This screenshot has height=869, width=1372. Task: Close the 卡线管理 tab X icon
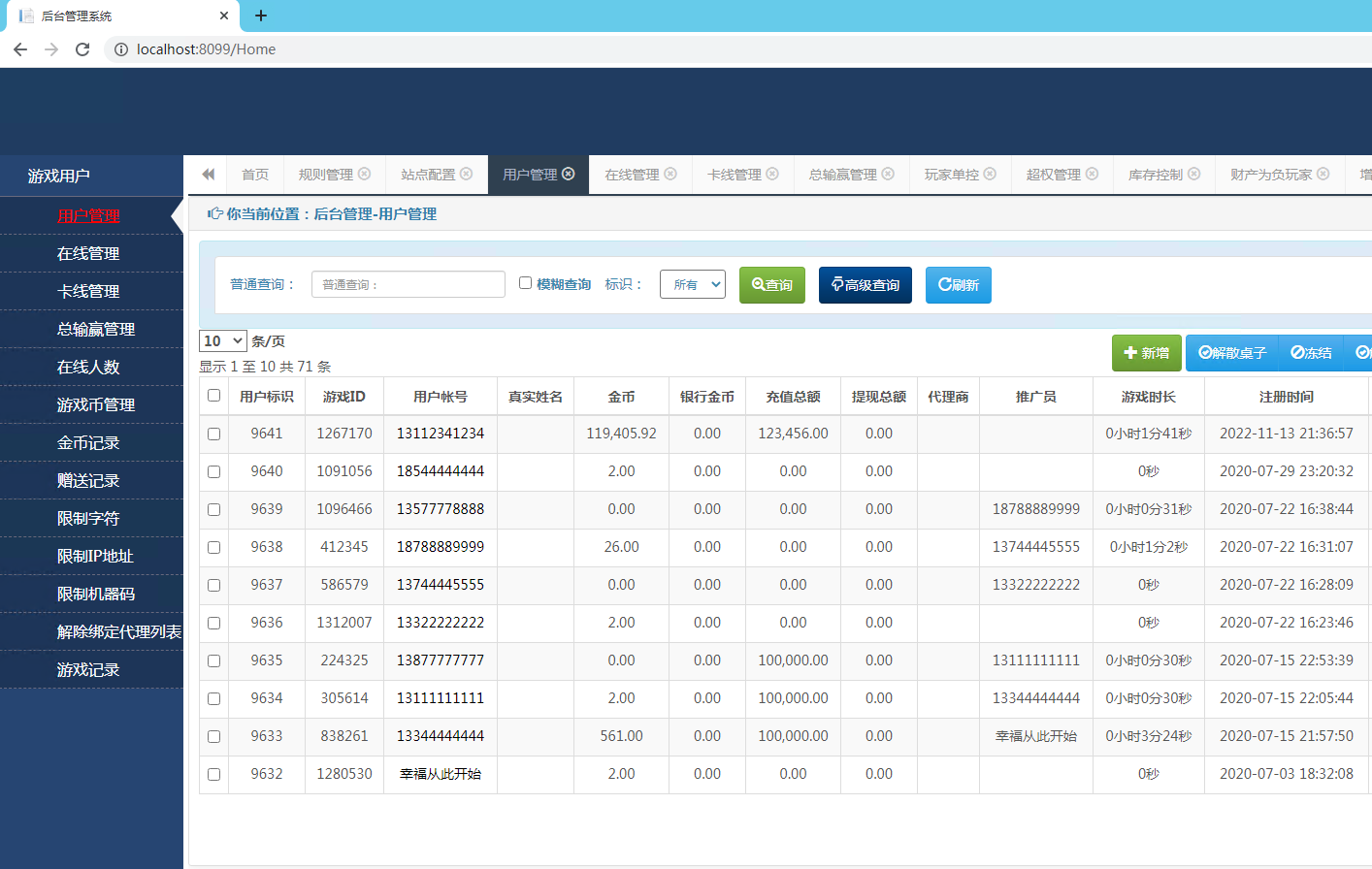pyautogui.click(x=772, y=175)
